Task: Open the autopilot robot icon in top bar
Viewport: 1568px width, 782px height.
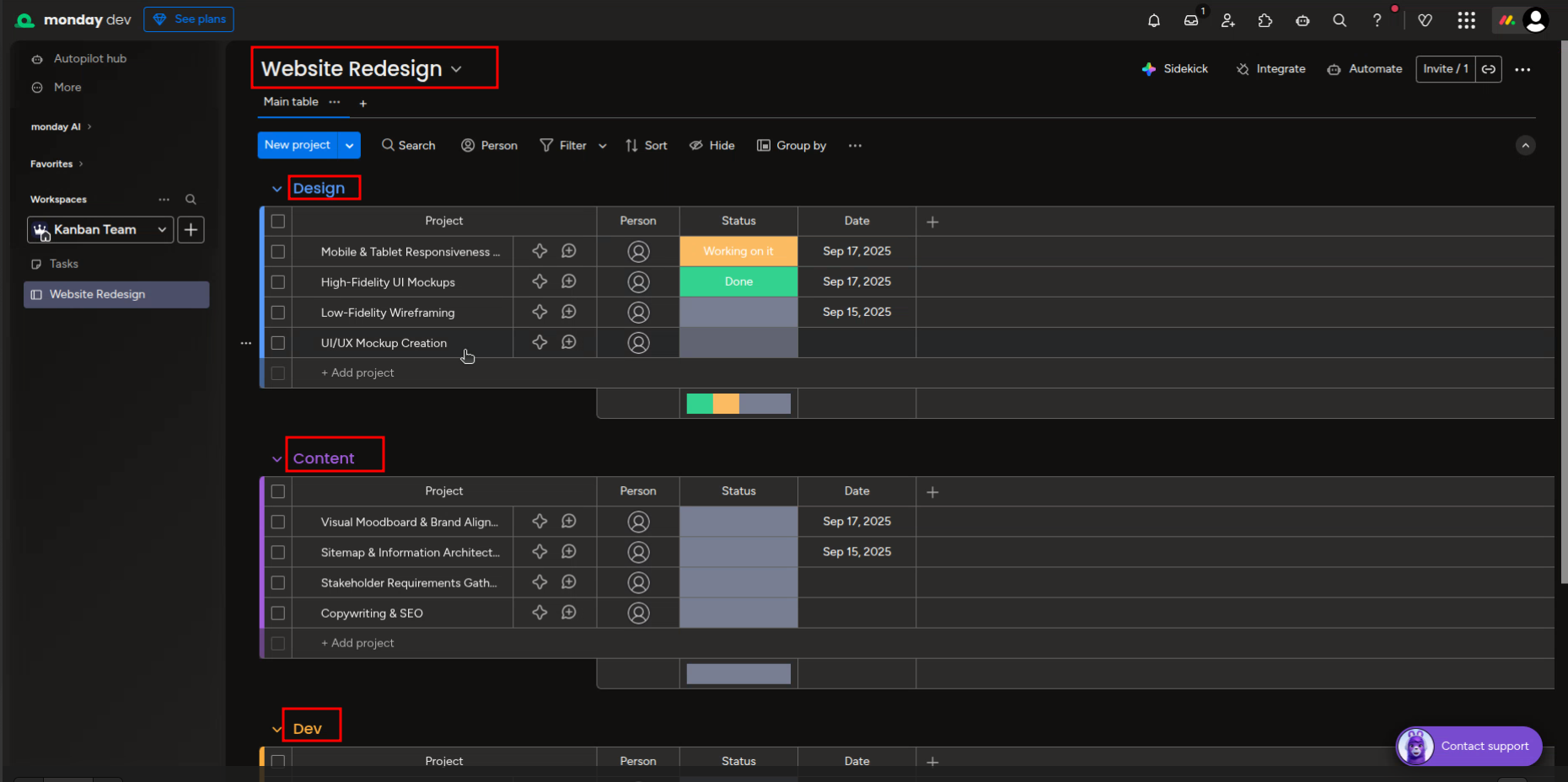Action: [x=1302, y=20]
